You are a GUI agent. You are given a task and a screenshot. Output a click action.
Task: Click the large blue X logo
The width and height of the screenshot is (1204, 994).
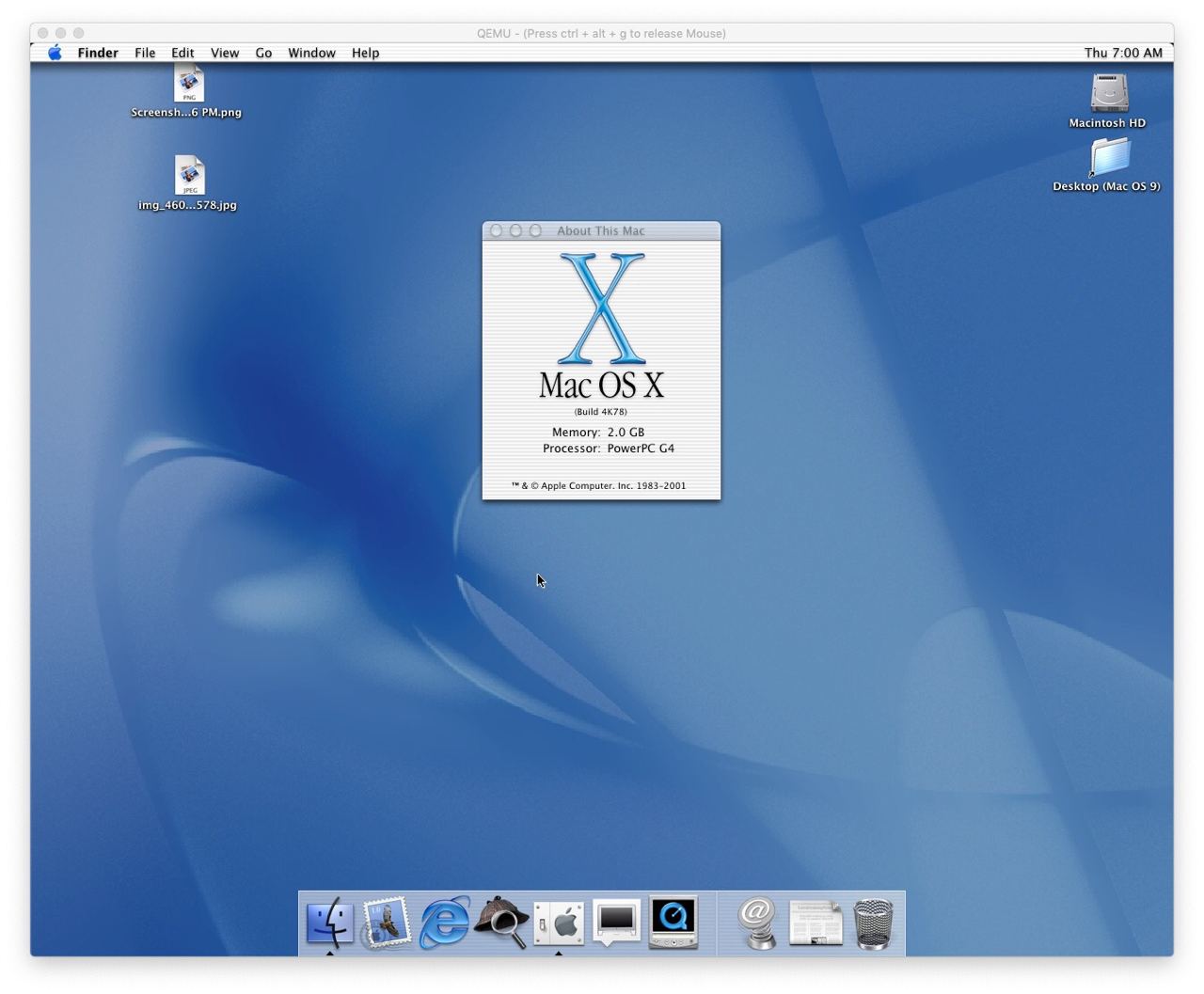pos(602,308)
